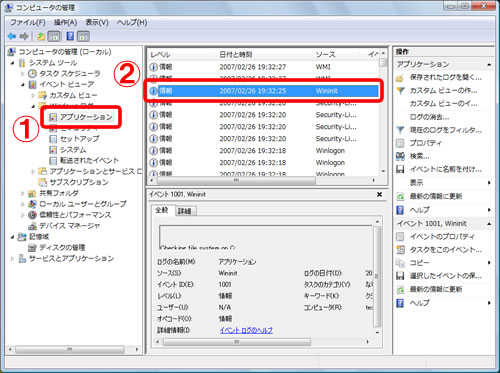Expand カスタム ビュー node

[33, 95]
